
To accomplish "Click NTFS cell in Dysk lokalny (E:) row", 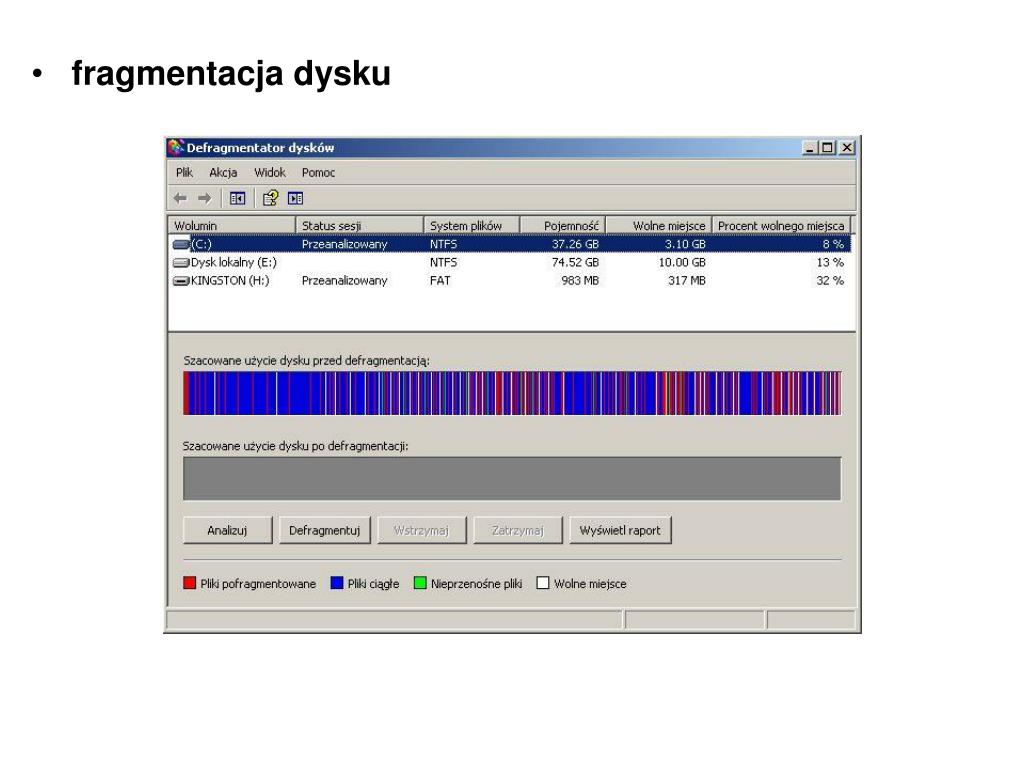I will pyautogui.click(x=443, y=263).
